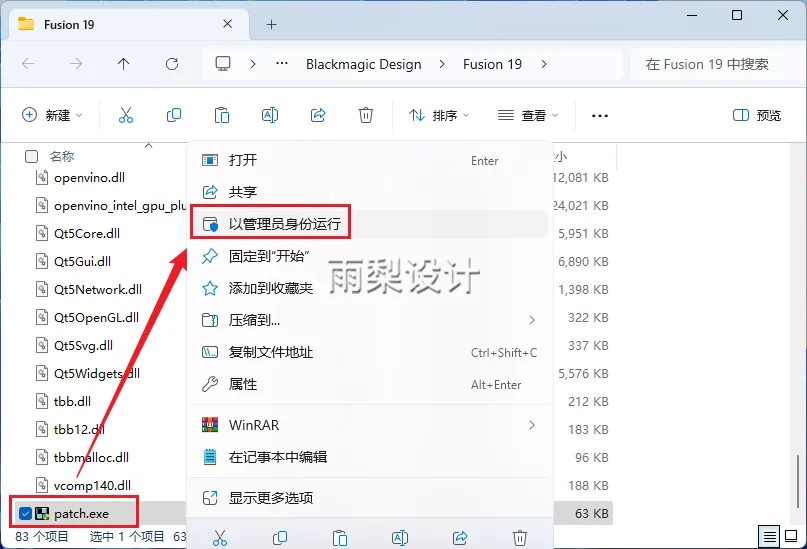
Task: Select the file patch.exe
Action: (x=81, y=513)
